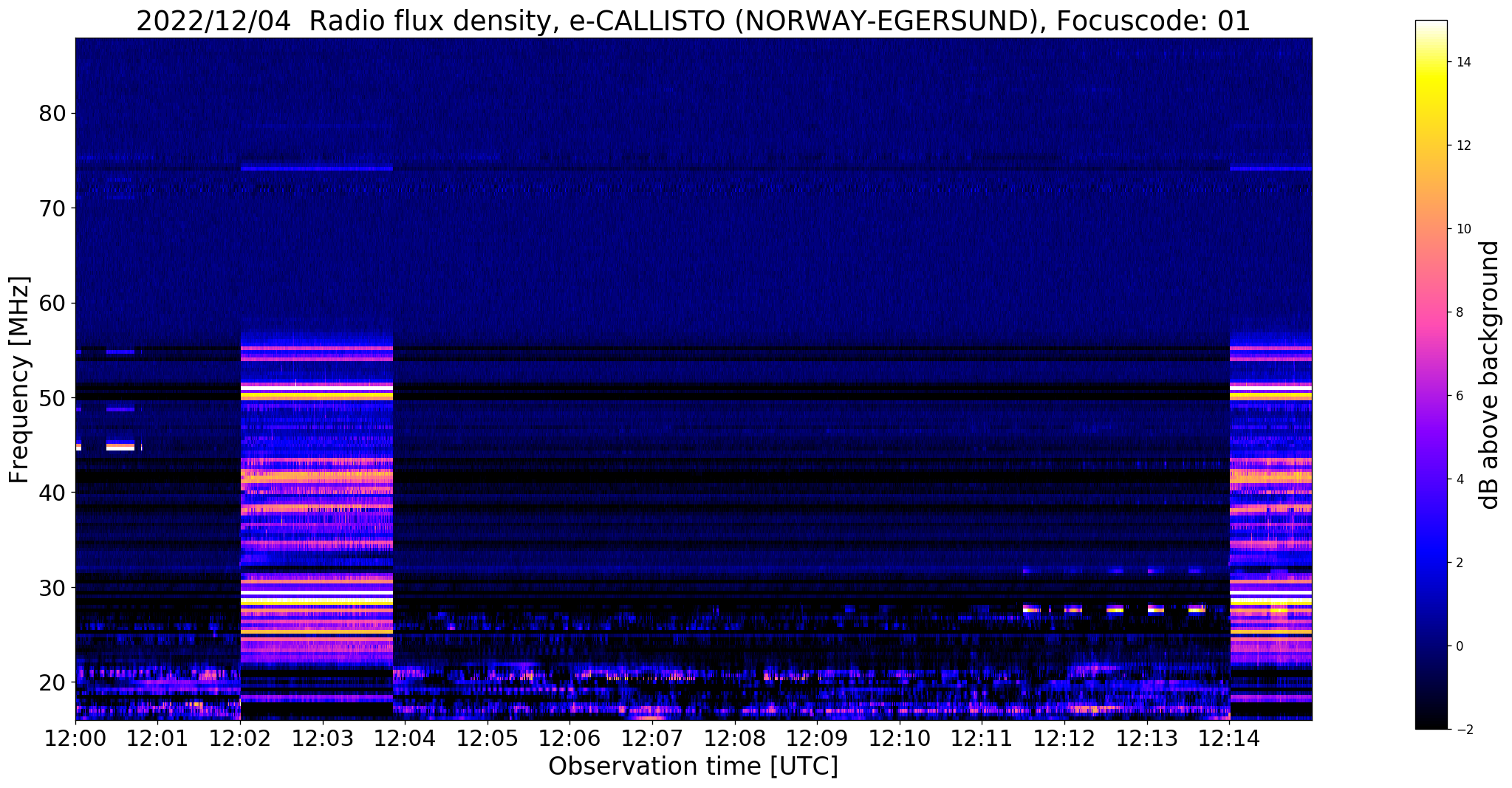Click the 80 MHz frequency tick label

52,113
